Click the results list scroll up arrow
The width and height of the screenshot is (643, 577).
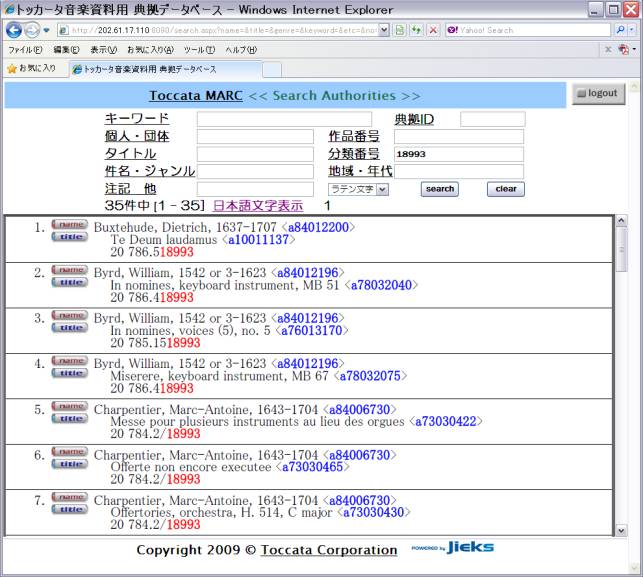click(621, 221)
